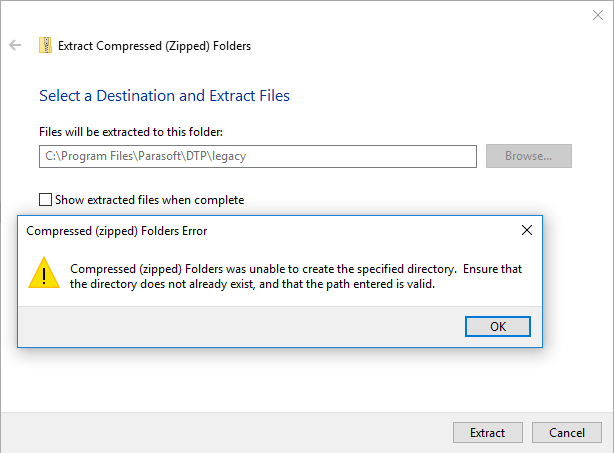Image resolution: width=614 pixels, height=453 pixels.
Task: Click the back arrow in the wizard header
Action: 15,45
